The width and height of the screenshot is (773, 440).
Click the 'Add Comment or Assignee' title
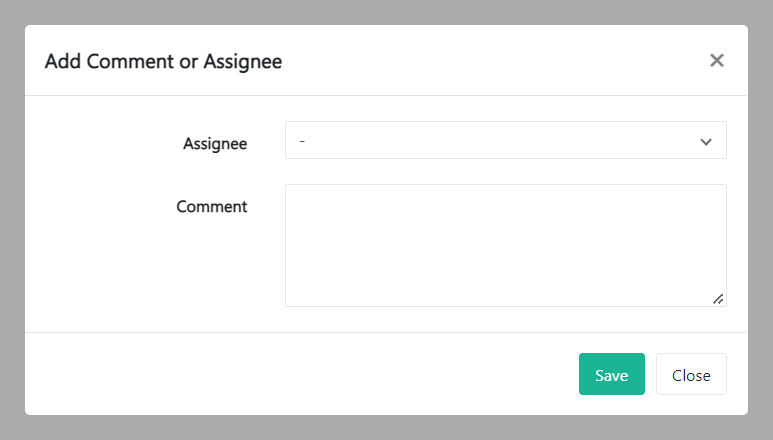click(x=163, y=61)
